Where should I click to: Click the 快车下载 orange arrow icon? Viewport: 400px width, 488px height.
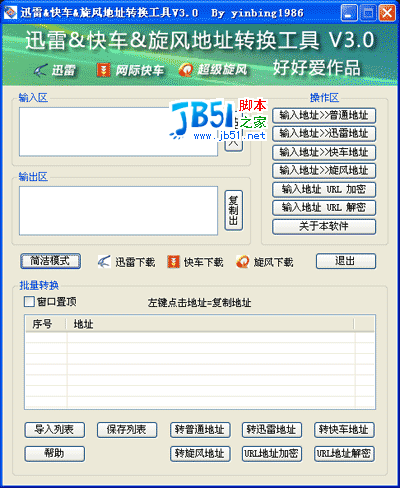tap(173, 262)
